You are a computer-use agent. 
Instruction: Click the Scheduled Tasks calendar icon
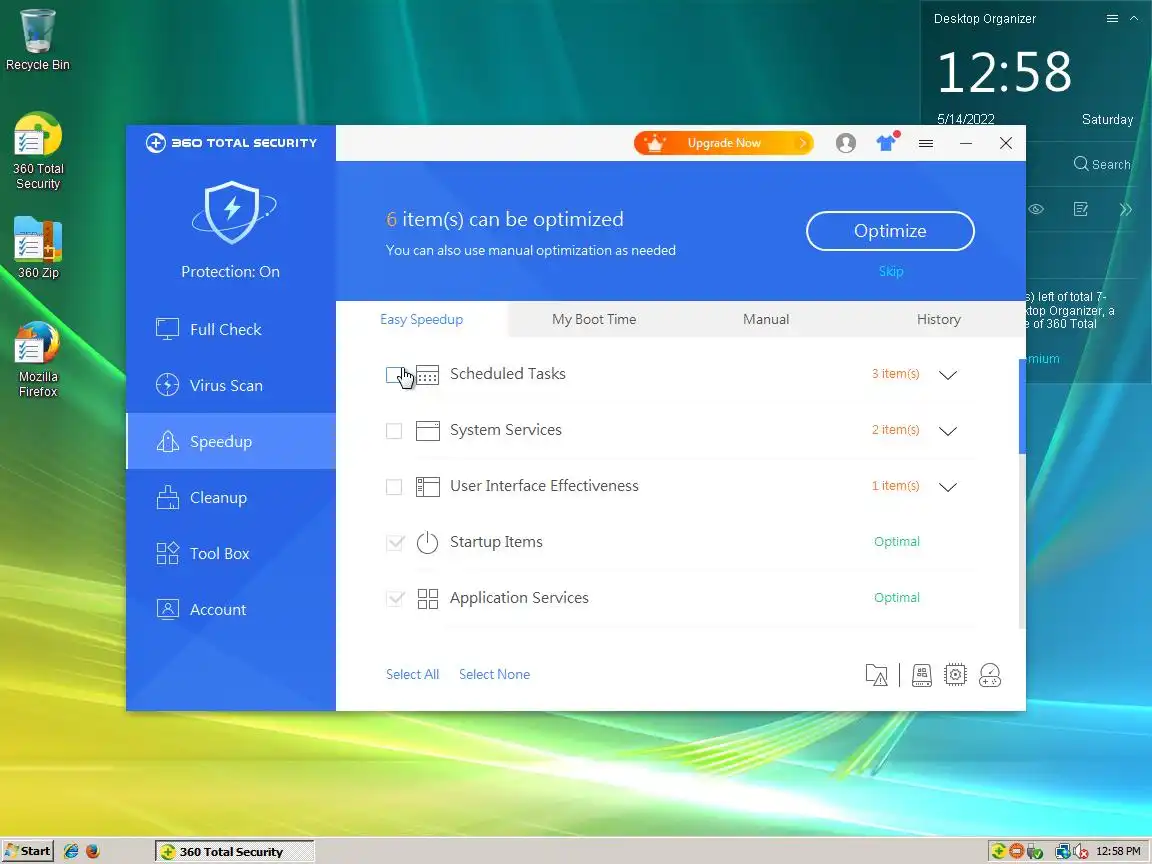428,375
